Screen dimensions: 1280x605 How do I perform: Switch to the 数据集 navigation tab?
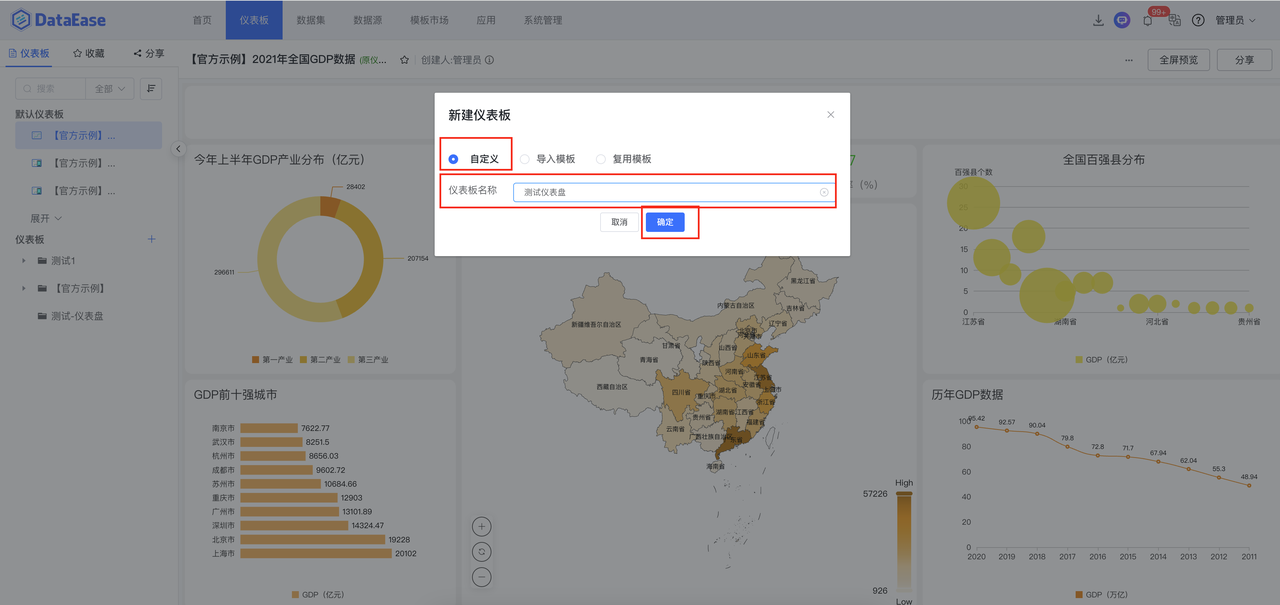coord(311,19)
